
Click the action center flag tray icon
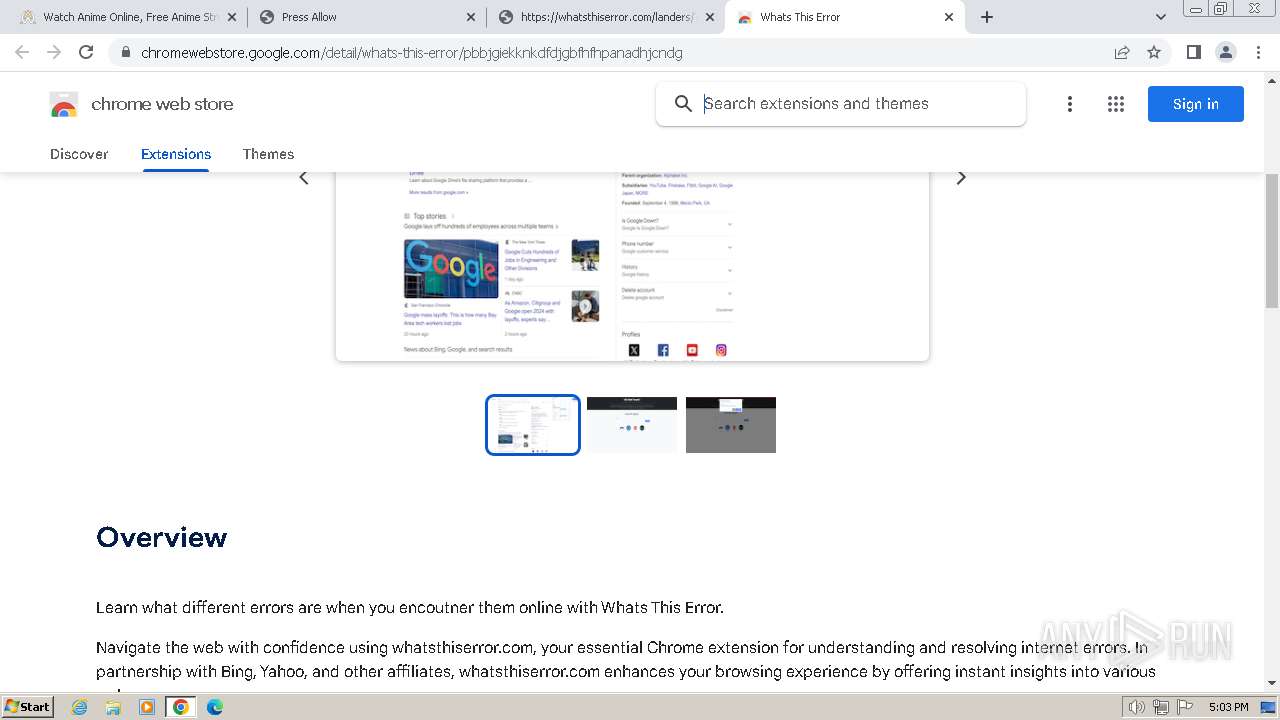point(1185,707)
